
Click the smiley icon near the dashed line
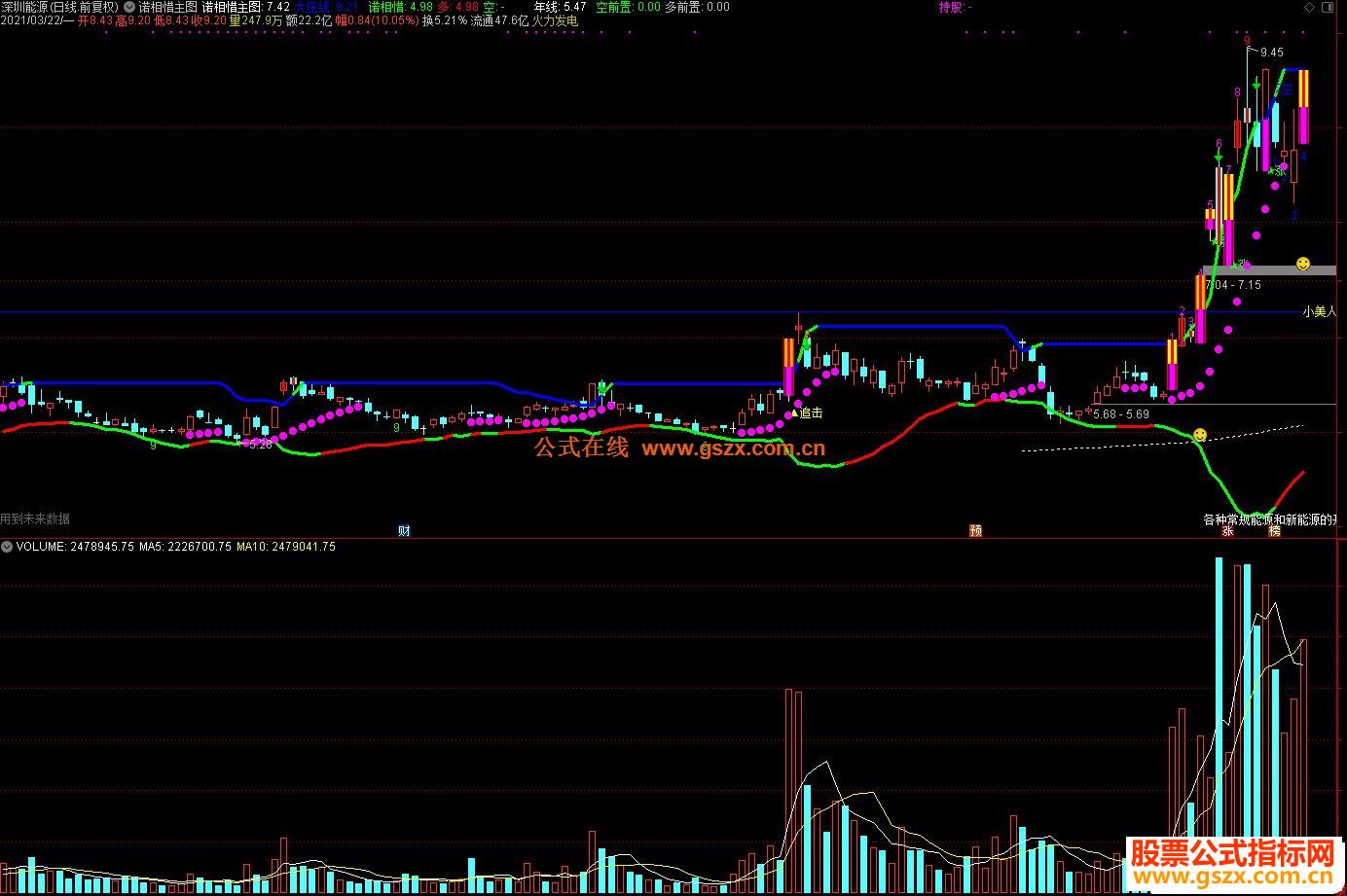[1199, 435]
